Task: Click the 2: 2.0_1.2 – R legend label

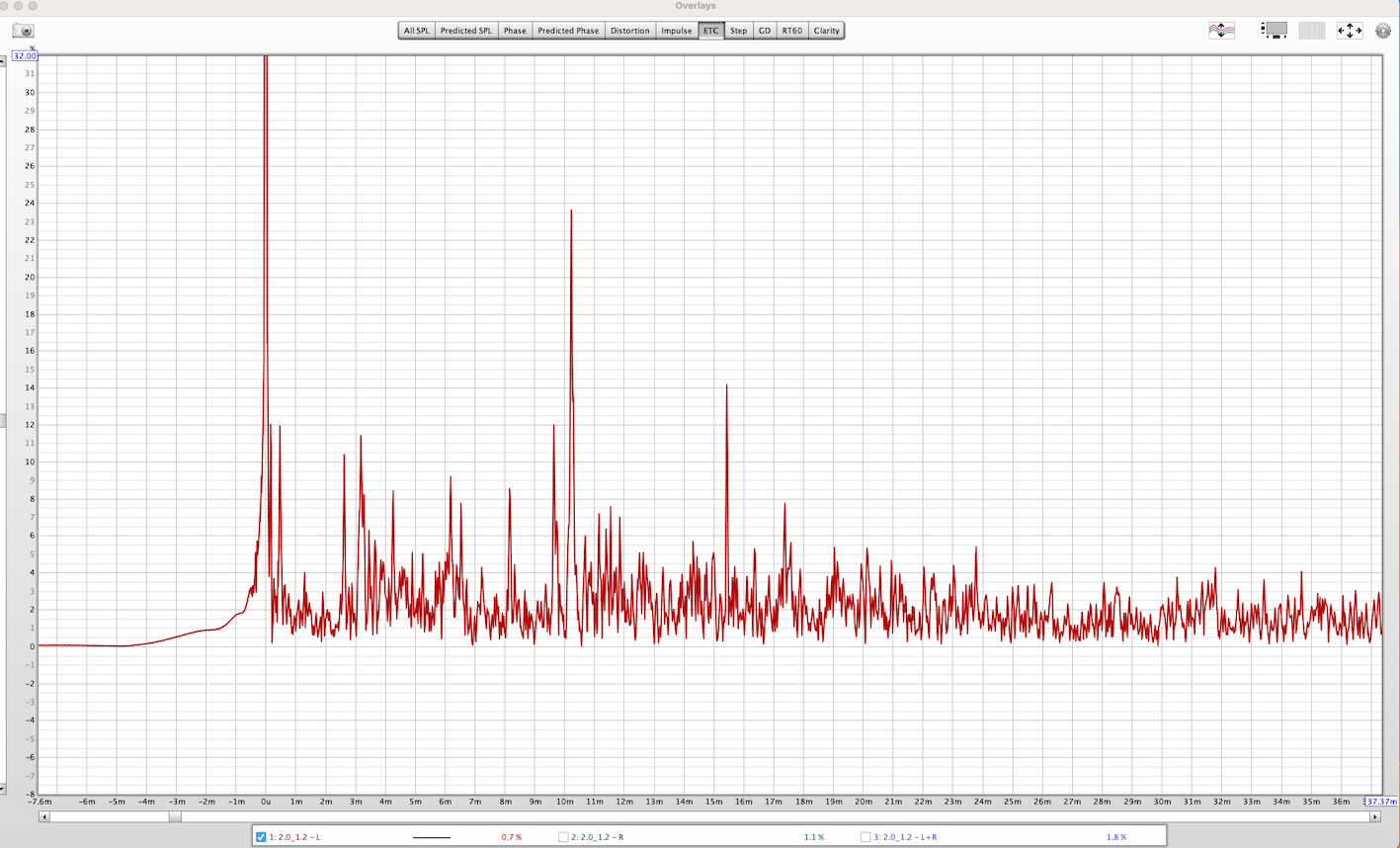Action: pos(597,837)
